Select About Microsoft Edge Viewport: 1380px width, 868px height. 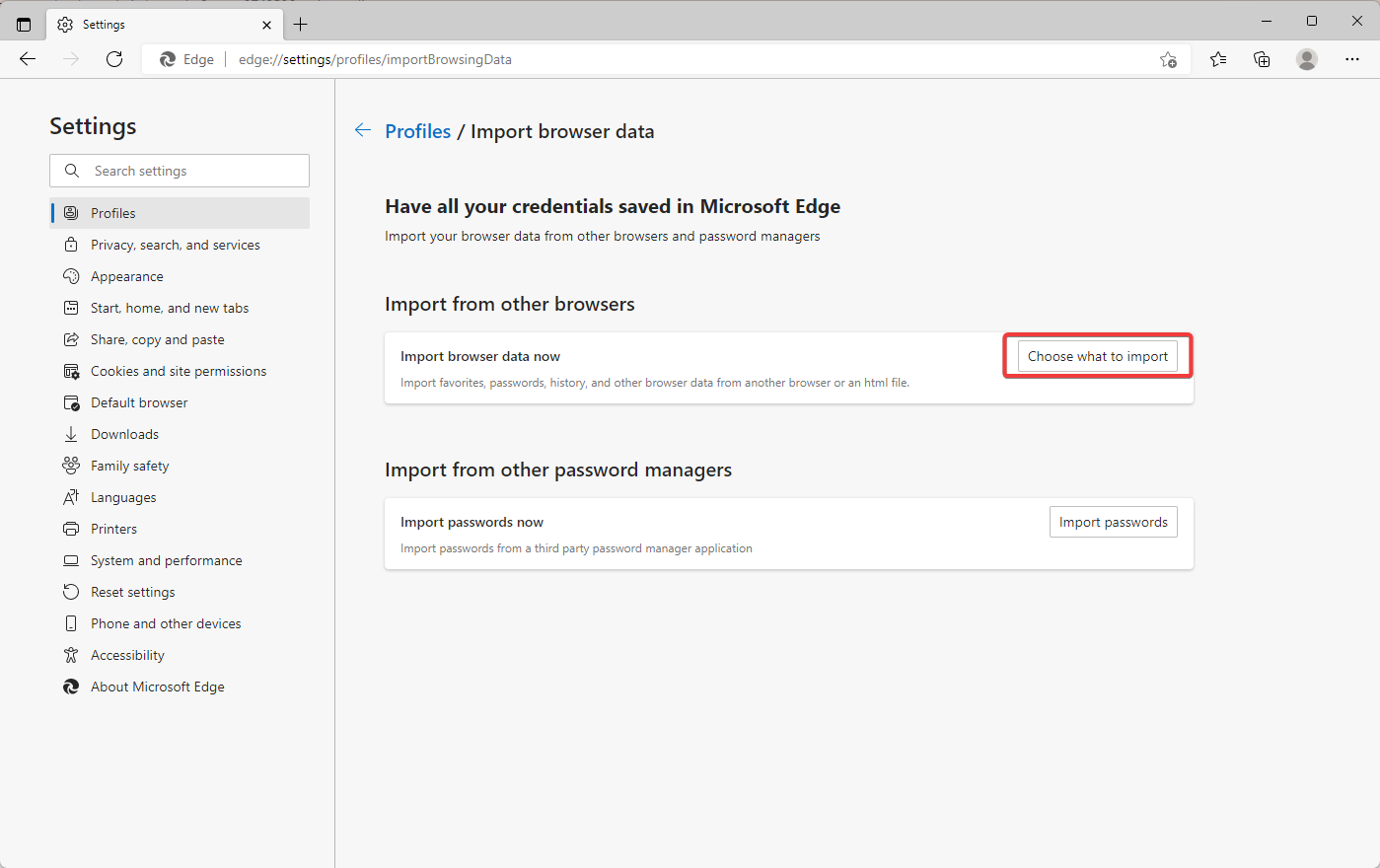[157, 687]
